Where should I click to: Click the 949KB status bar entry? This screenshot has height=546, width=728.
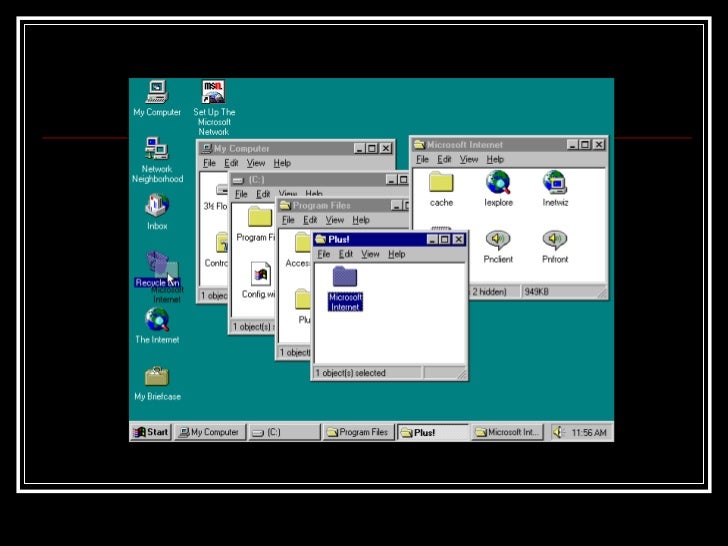[536, 292]
